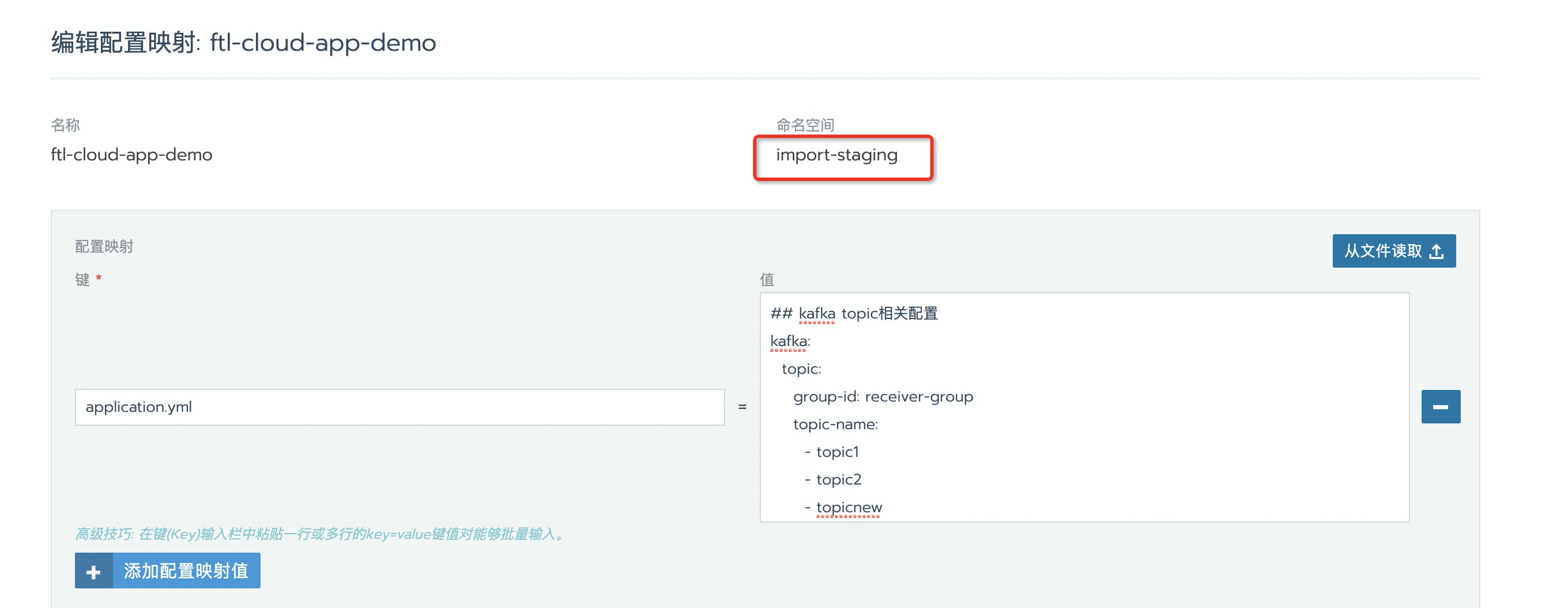Click inside the kafka value text area
The image size is (1568, 608).
coord(1084,407)
